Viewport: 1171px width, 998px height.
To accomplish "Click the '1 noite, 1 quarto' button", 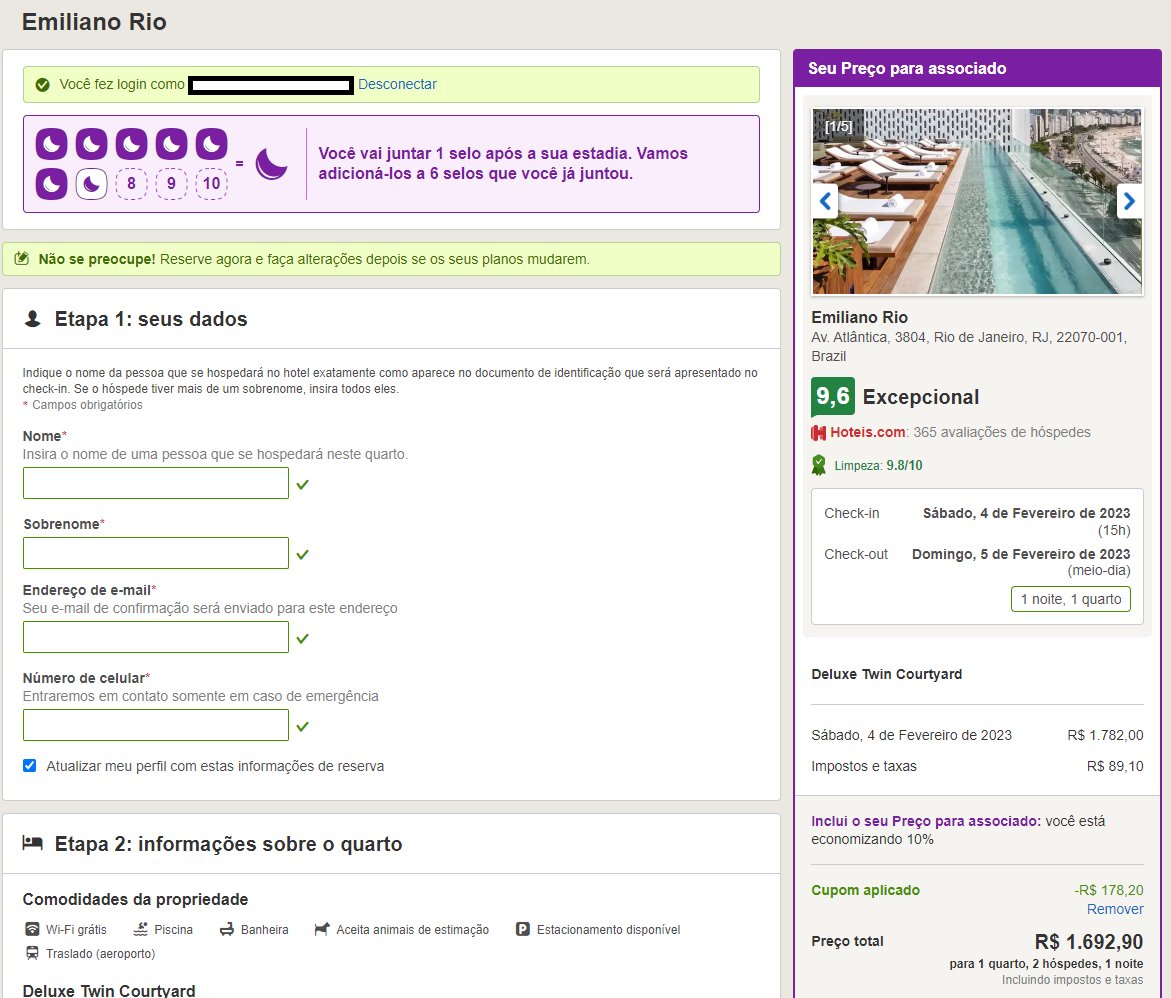I will tap(1071, 599).
